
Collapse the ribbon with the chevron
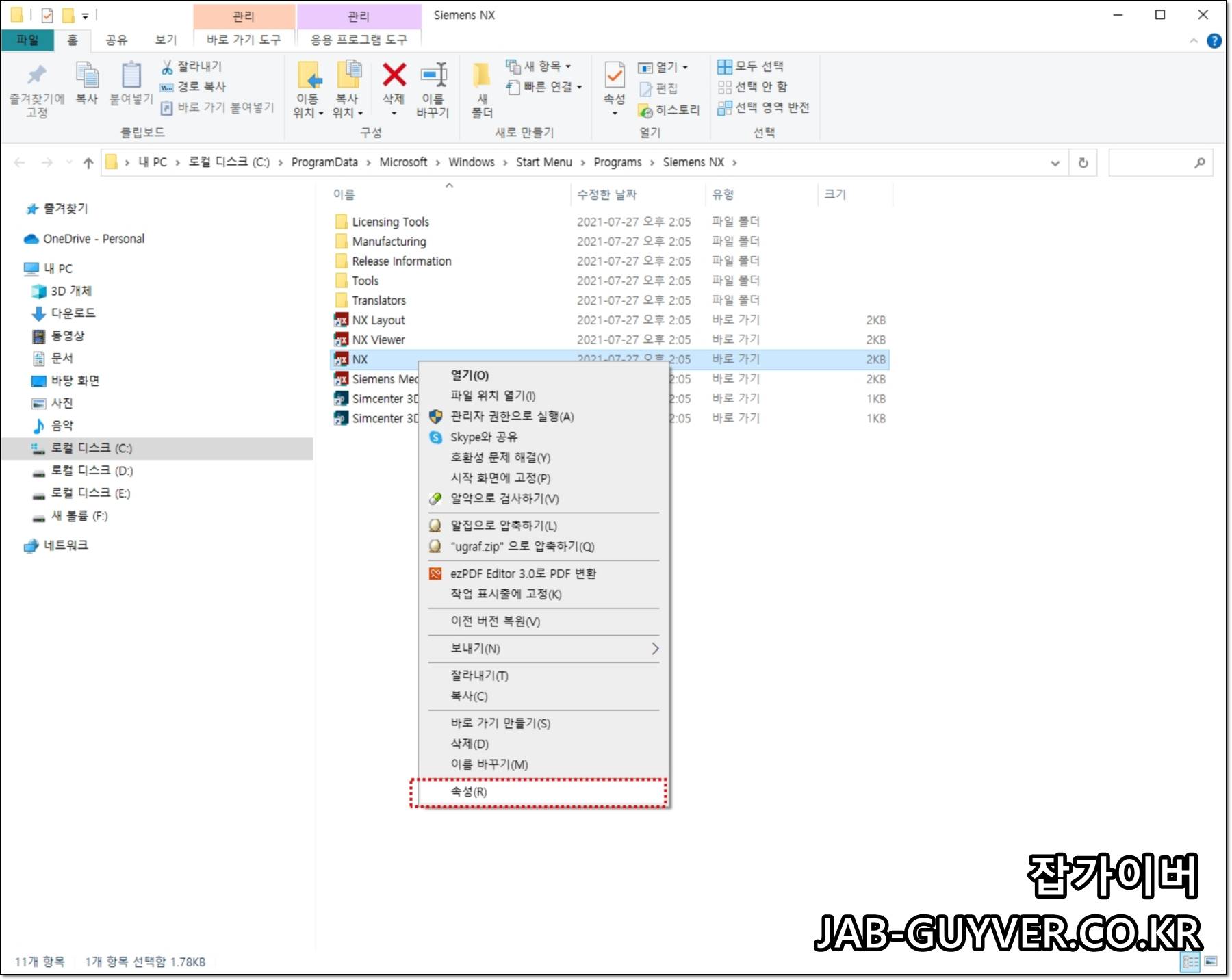(1194, 40)
